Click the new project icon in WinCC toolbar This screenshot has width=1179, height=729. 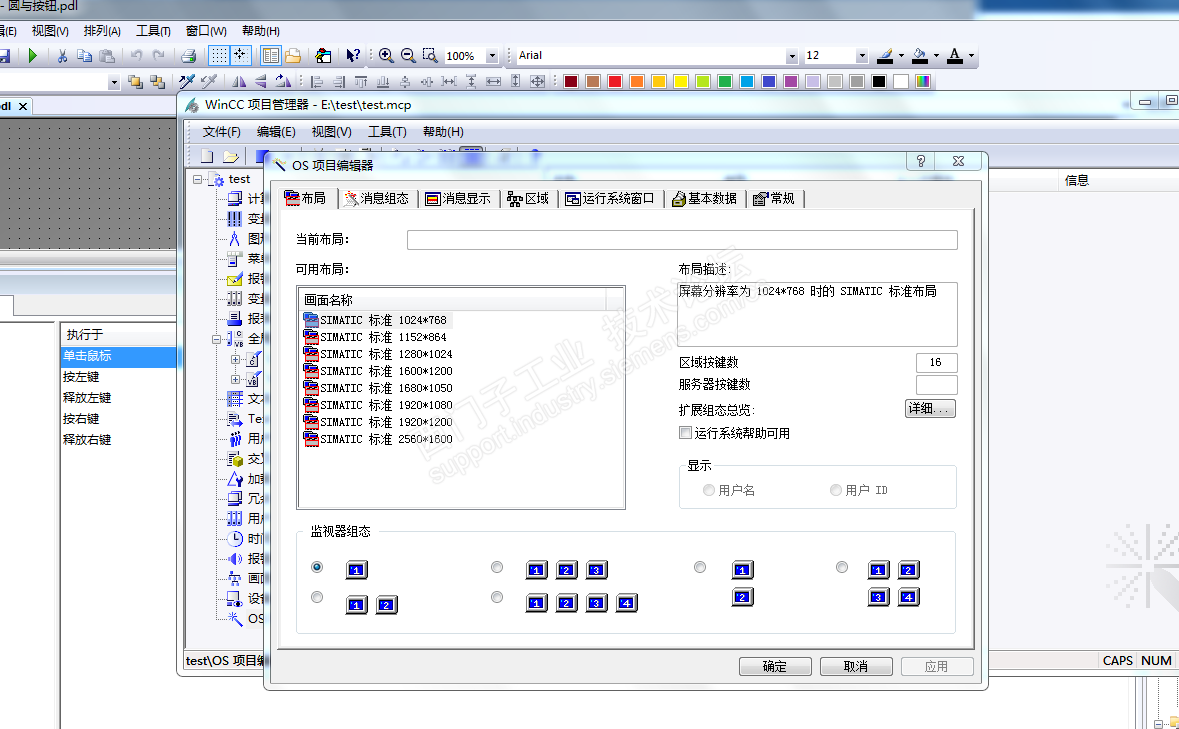207,156
